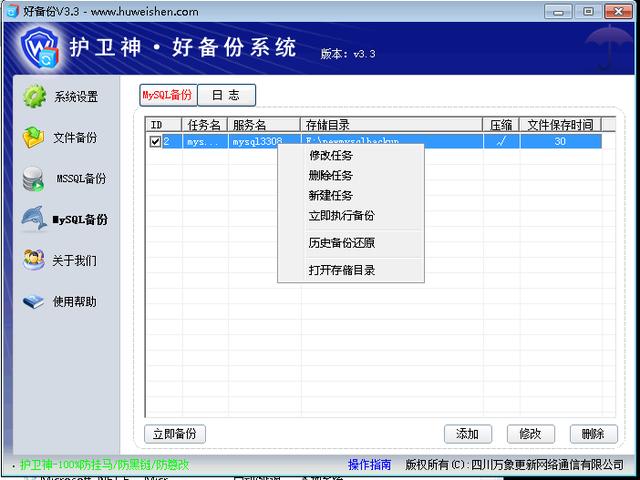Viewport: 640px width, 480px height.
Task: Click the MSSQL backup database icon
Action: pyautogui.click(x=33, y=179)
